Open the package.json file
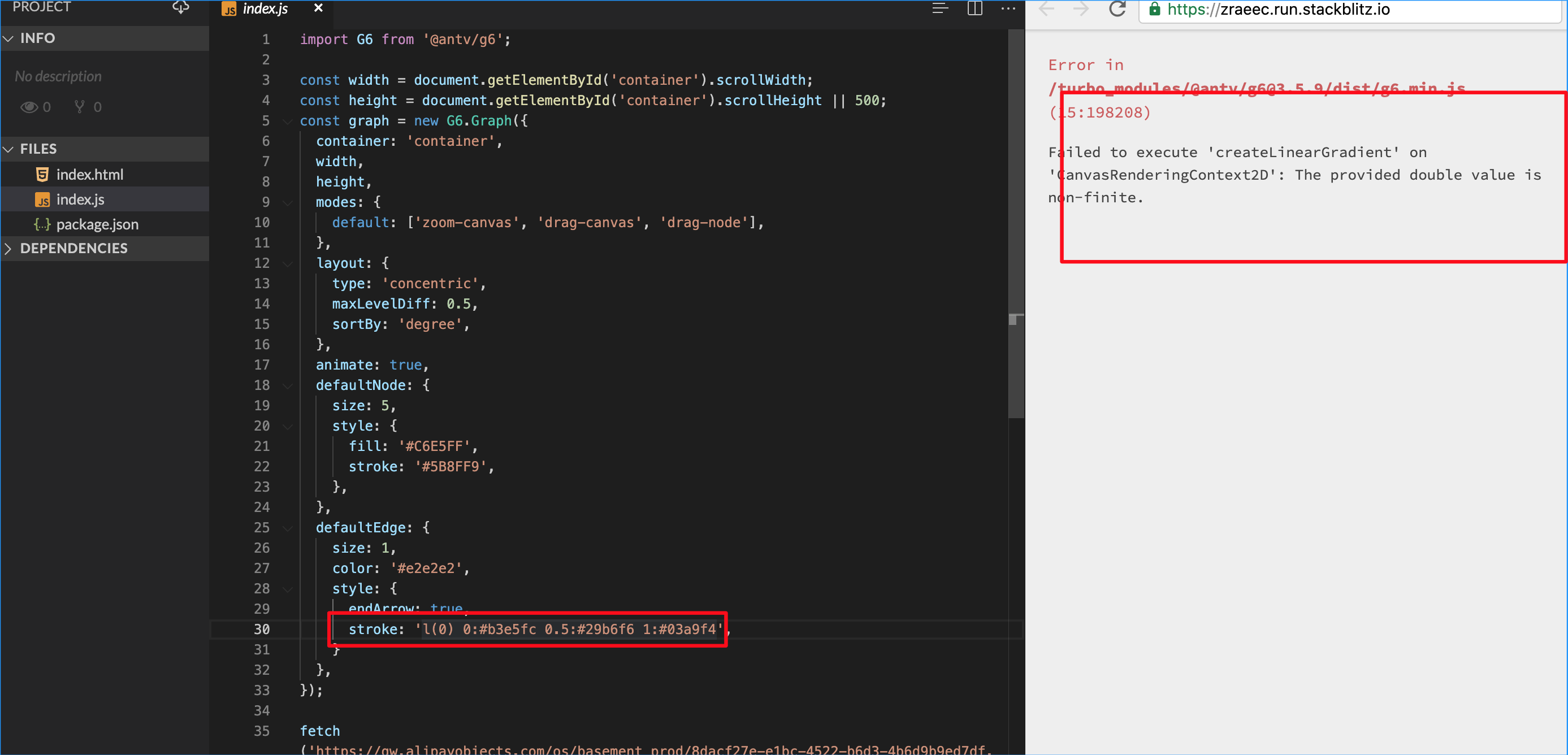 (97, 224)
